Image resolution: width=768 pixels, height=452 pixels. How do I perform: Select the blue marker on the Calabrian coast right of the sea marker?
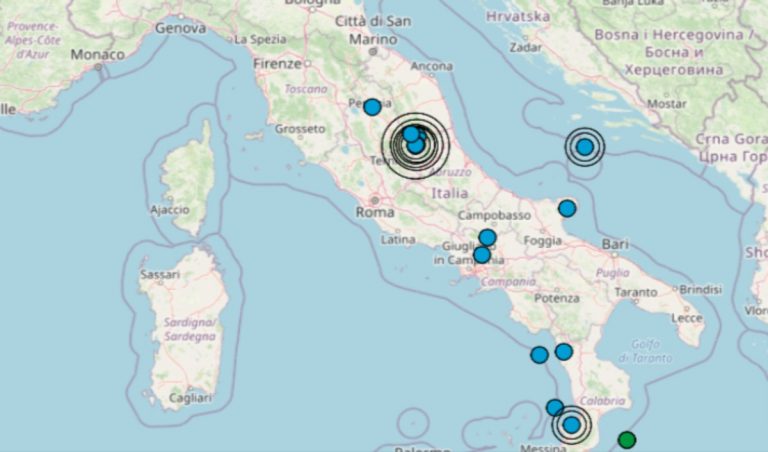coord(564,351)
